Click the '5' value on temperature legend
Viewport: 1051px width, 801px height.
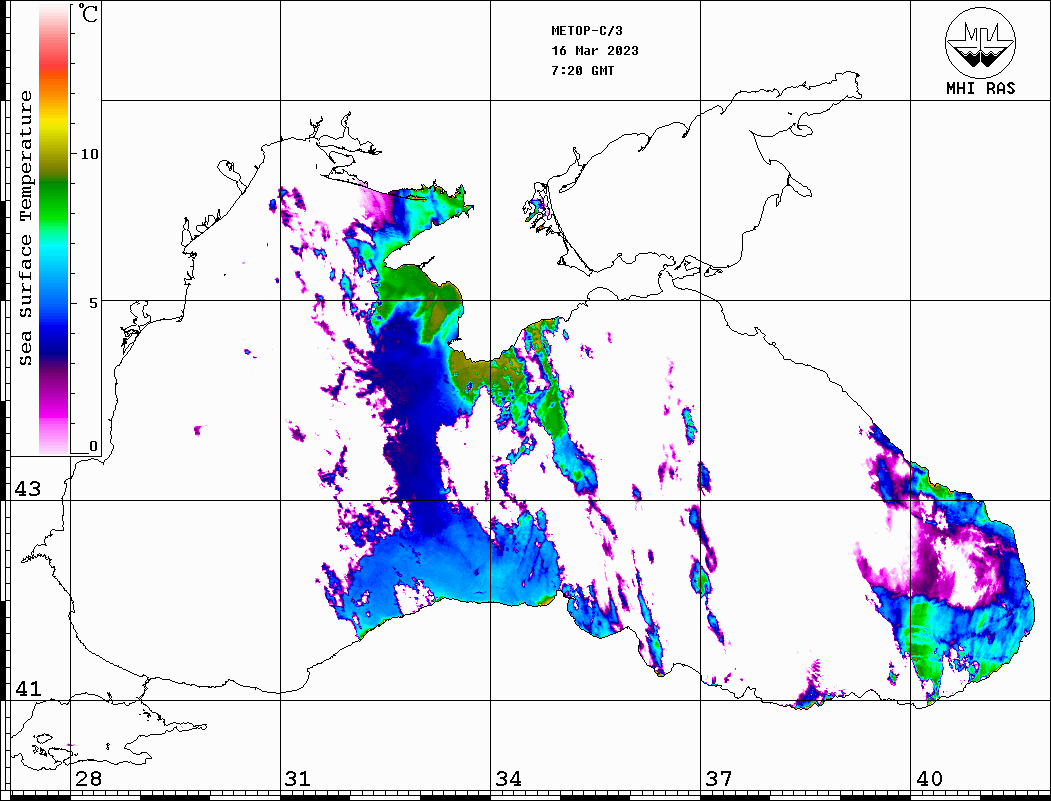click(93, 303)
